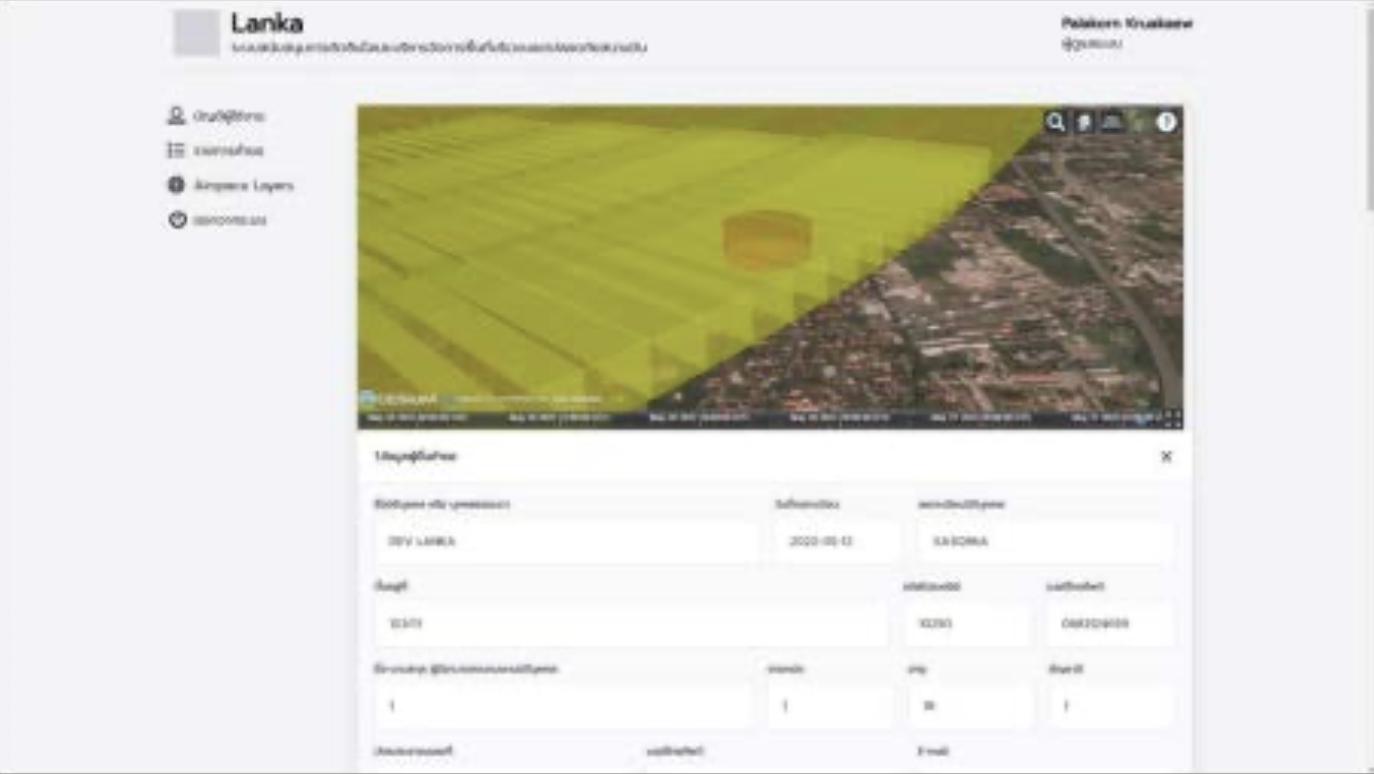Click the map navigation help icon
This screenshot has width=1374, height=774.
pos(1167,122)
